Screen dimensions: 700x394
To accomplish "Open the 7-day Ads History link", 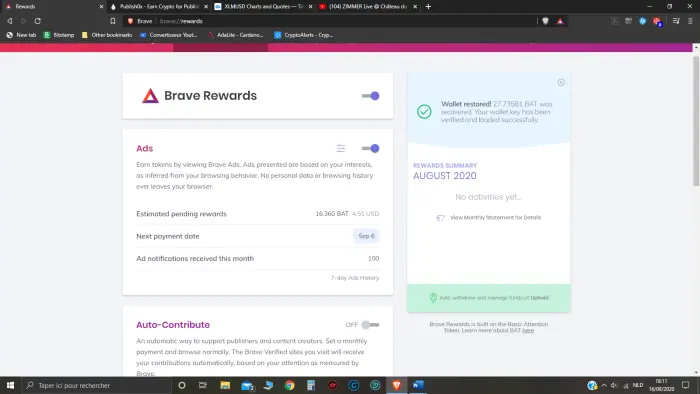I will [x=355, y=278].
